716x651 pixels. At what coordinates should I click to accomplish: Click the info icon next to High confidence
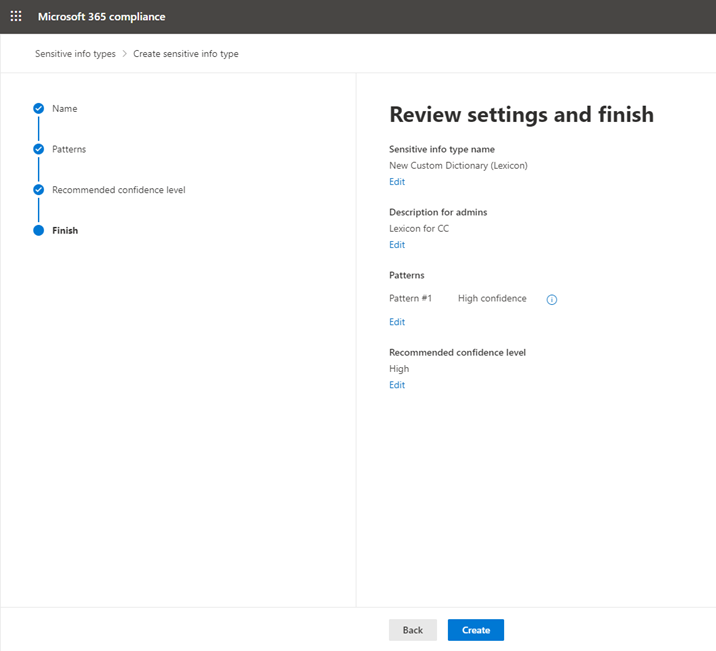pos(552,299)
